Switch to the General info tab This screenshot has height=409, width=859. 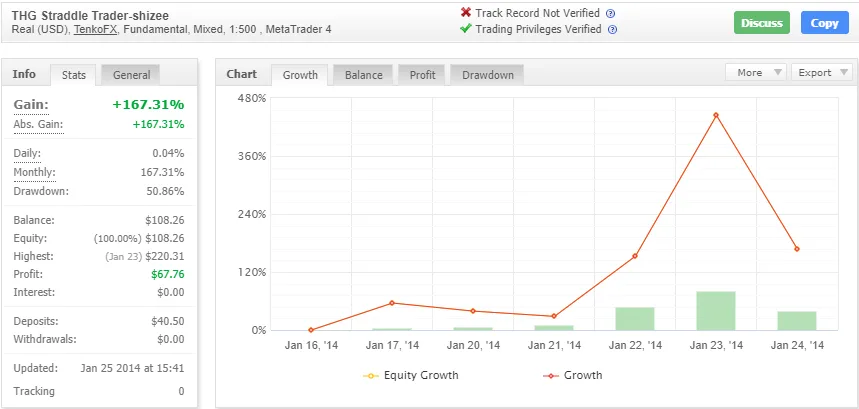click(131, 75)
